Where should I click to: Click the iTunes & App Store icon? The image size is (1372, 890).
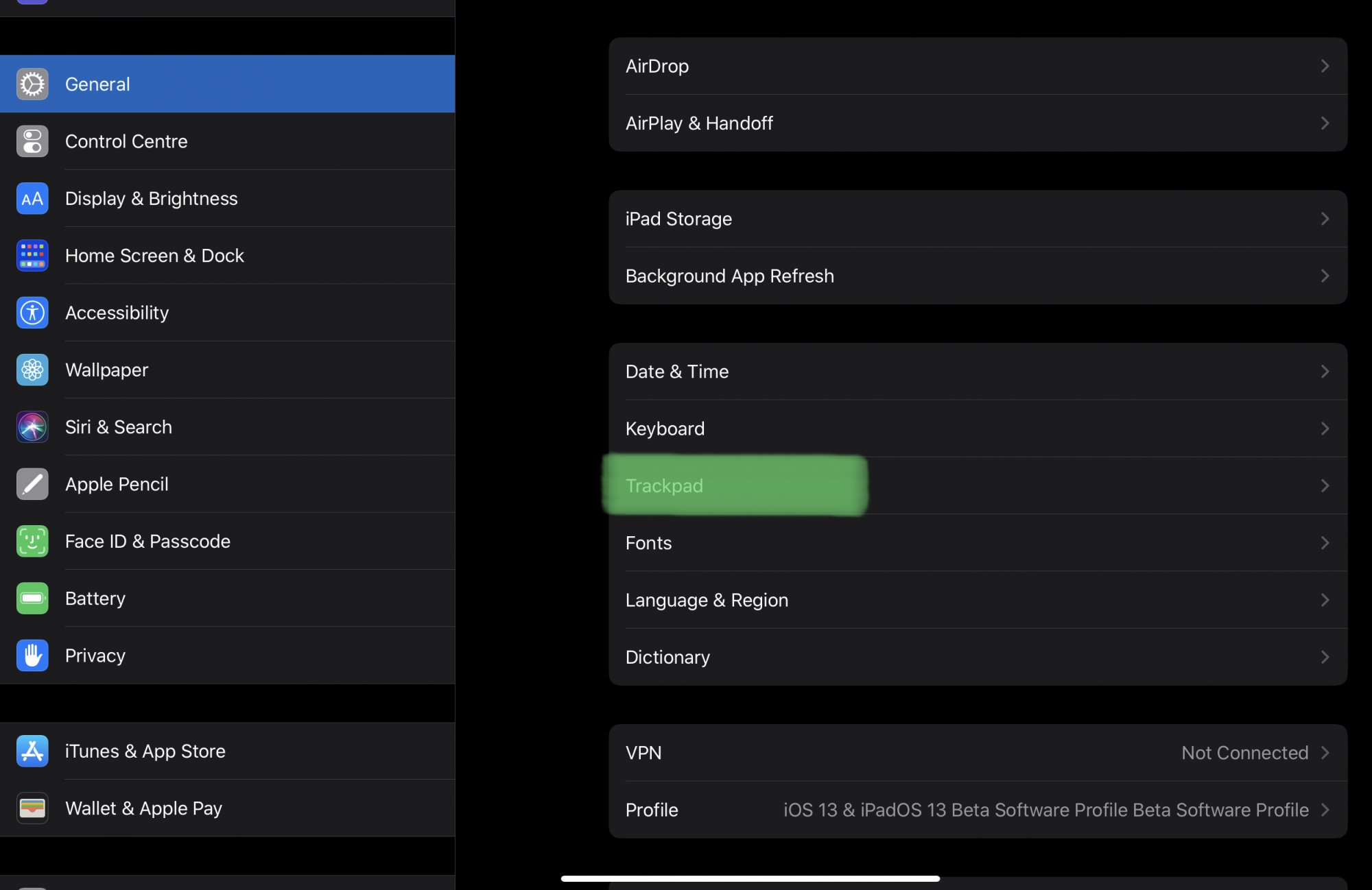(x=32, y=751)
